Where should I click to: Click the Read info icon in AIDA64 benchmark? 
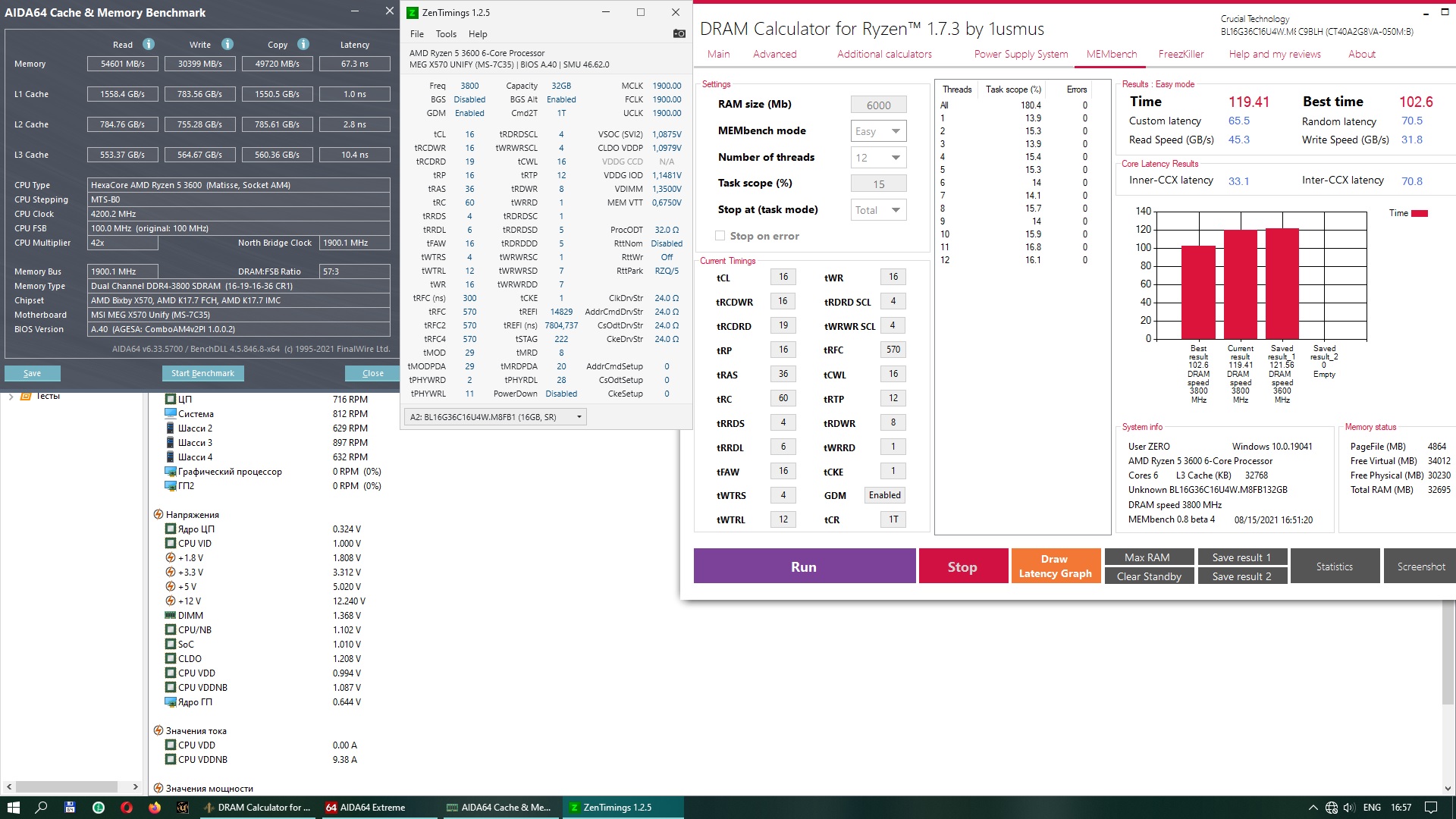[149, 44]
